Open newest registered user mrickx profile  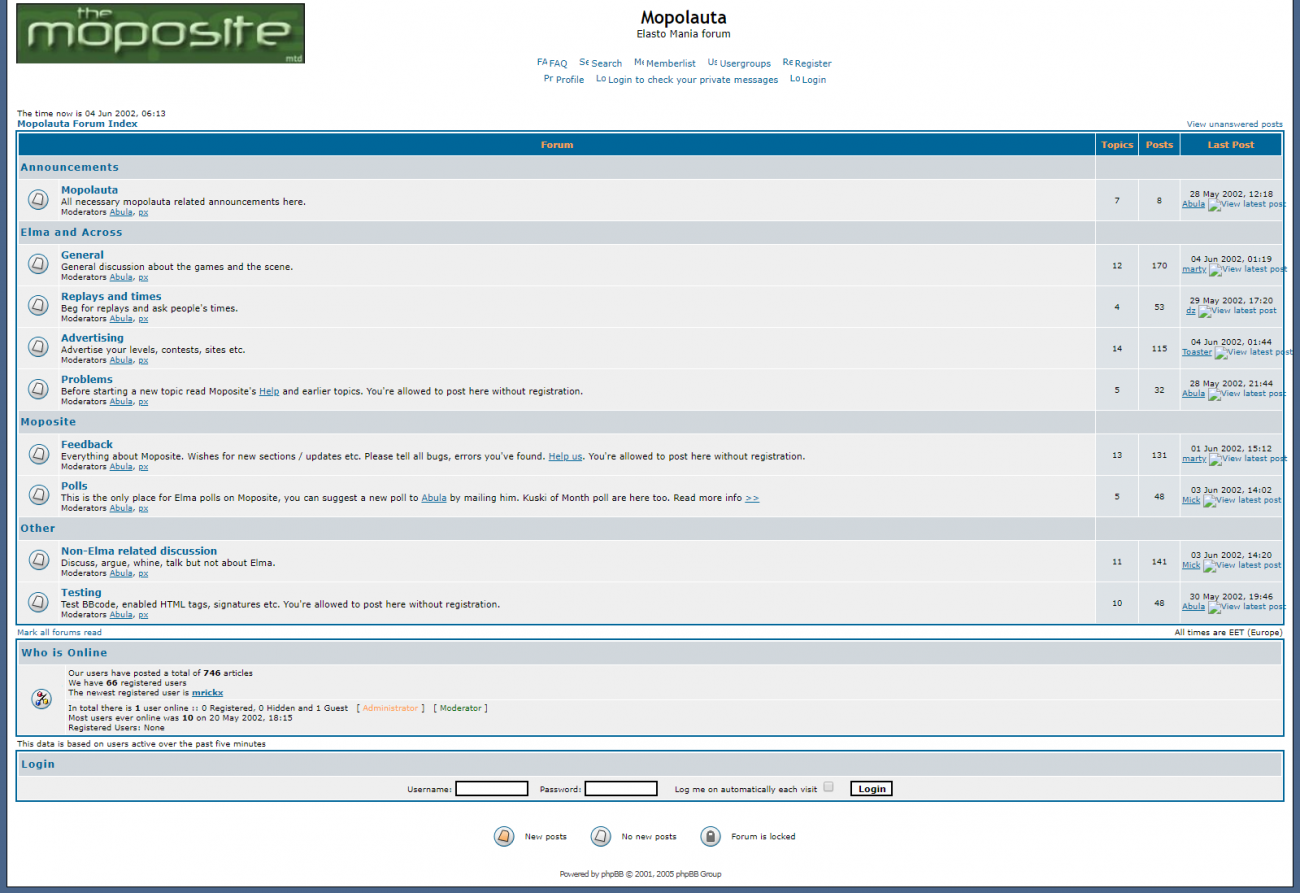[x=207, y=693]
